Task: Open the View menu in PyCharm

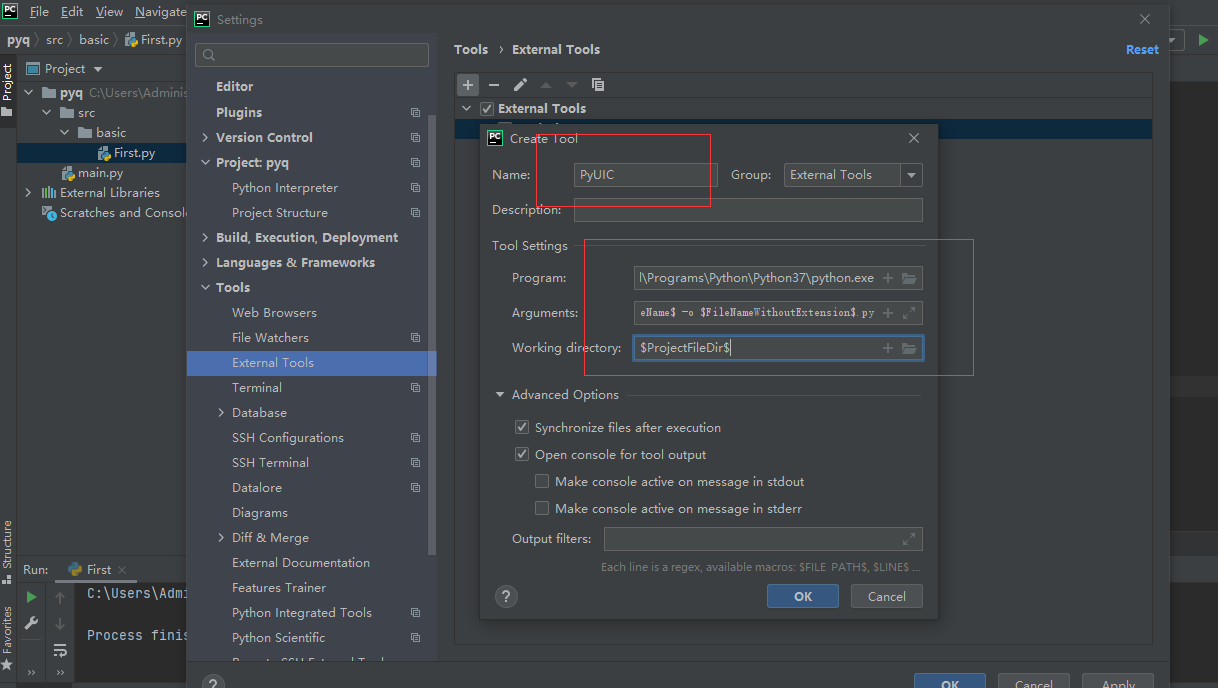Action: [109, 12]
